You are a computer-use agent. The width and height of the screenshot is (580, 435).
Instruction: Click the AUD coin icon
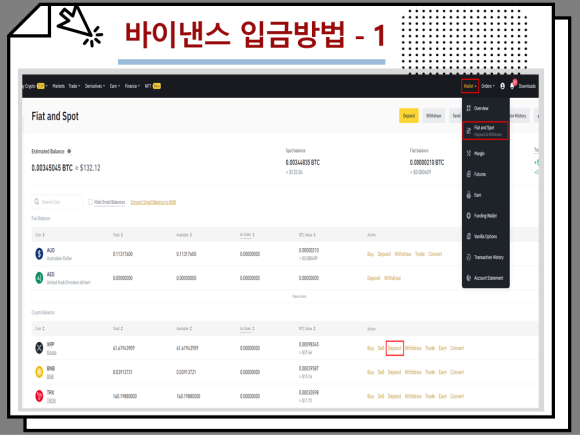tap(39, 254)
